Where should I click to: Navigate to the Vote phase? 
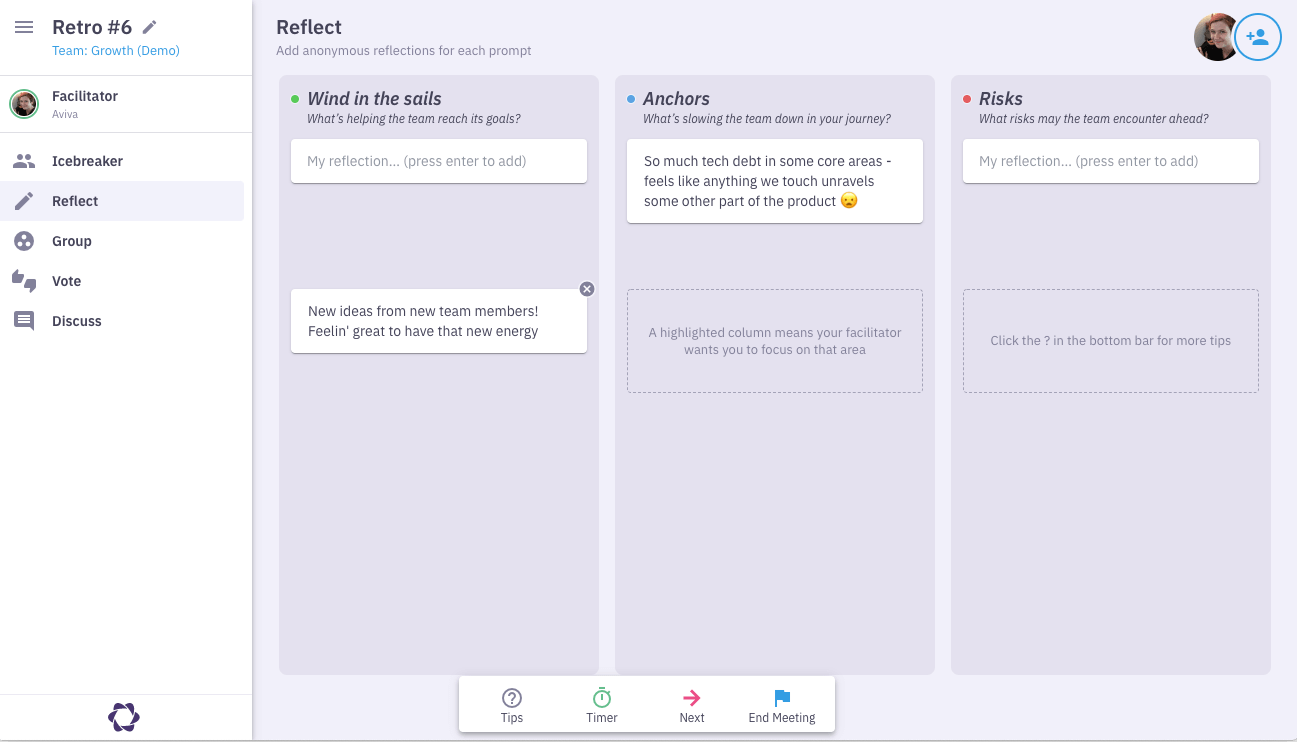66,281
